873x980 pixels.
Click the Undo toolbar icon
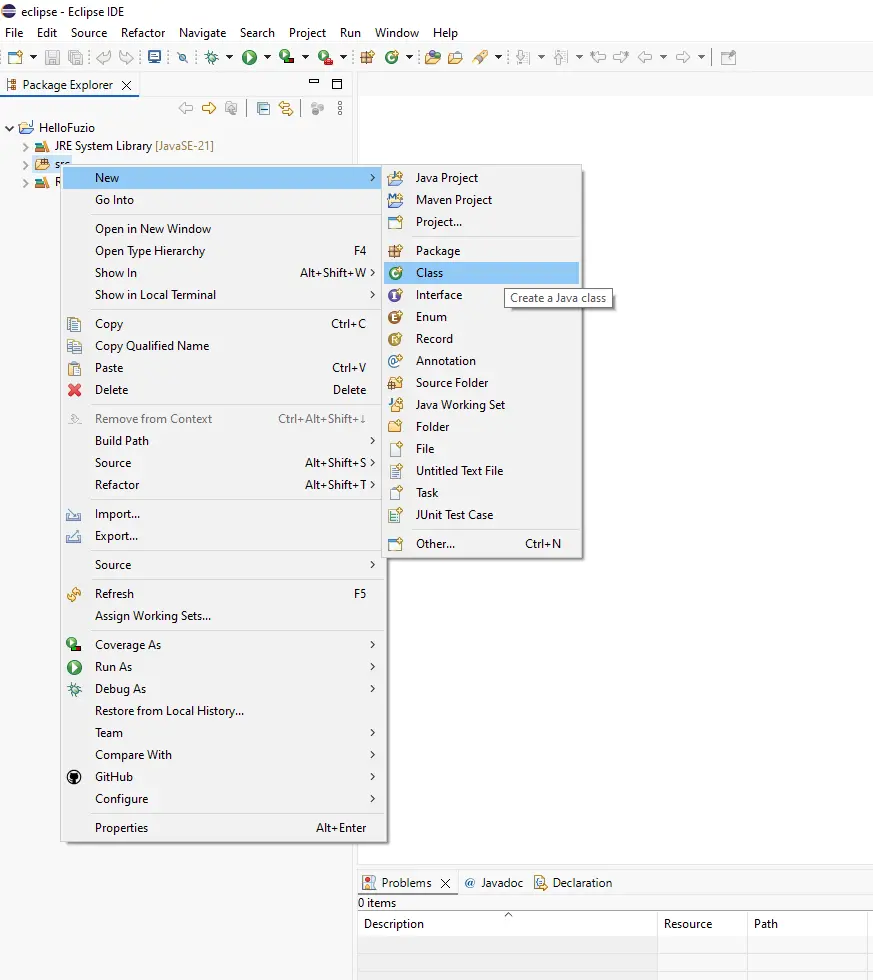click(x=104, y=58)
